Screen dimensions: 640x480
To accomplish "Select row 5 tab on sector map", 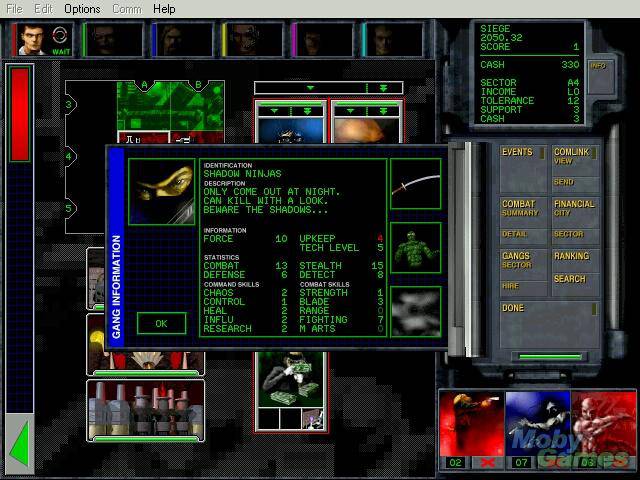I will click(69, 208).
